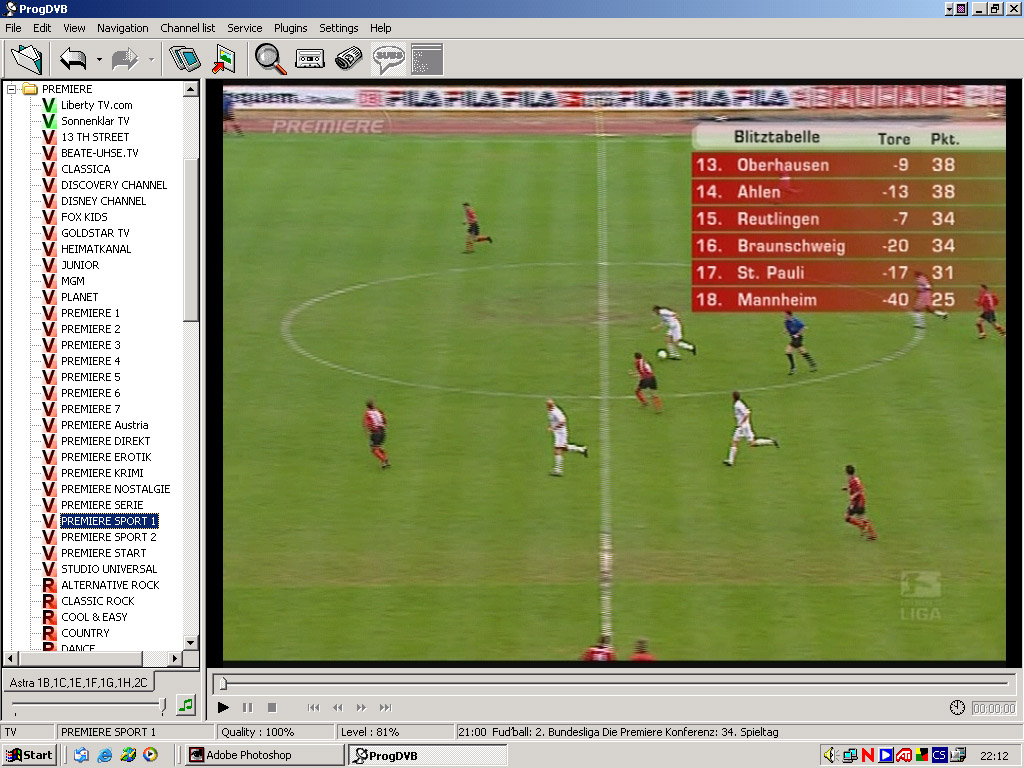The width and height of the screenshot is (1024, 768).
Task: Click the 00:00:00 elapsed time display
Action: tap(994, 709)
